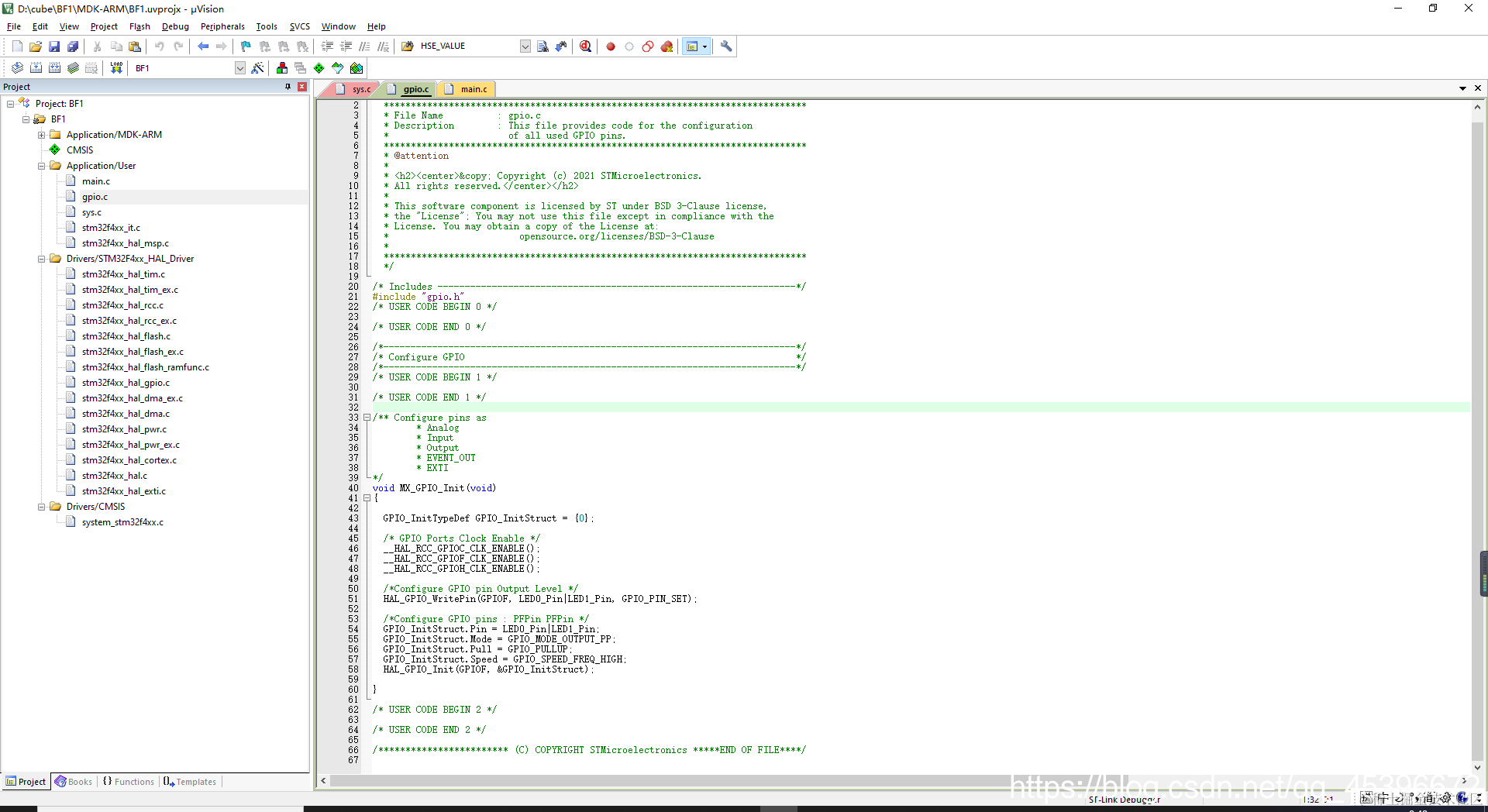Close the active editor tab
This screenshot has width=1488, height=812.
tap(1478, 88)
